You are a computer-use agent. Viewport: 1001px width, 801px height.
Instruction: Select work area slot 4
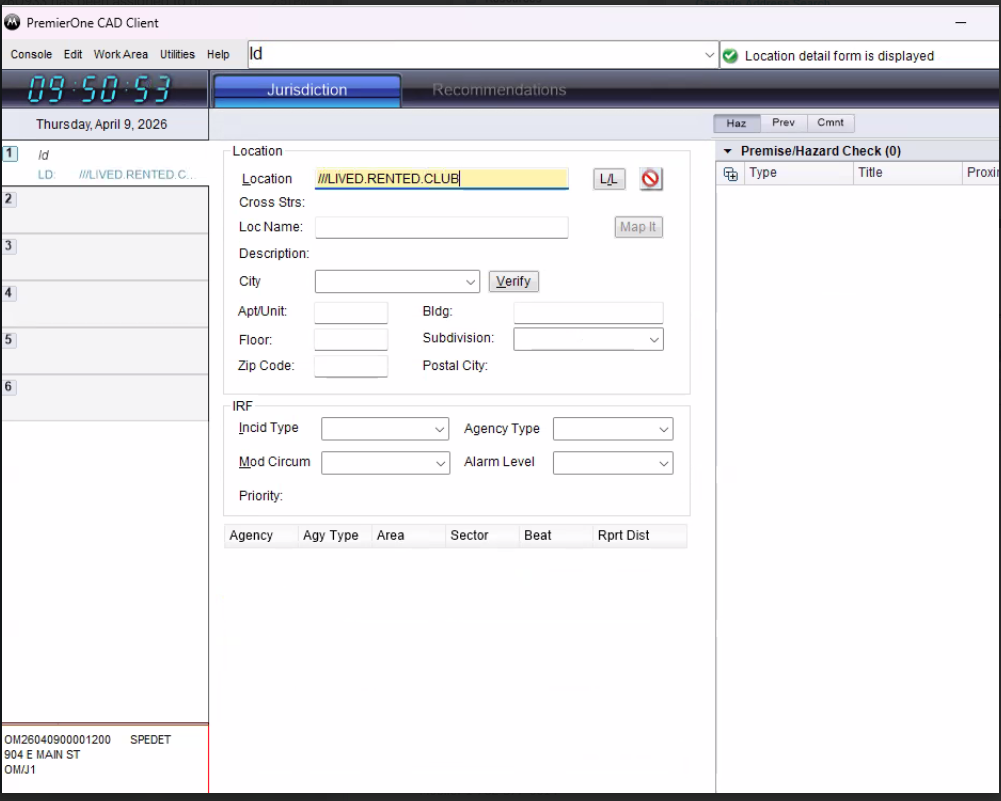[105, 304]
